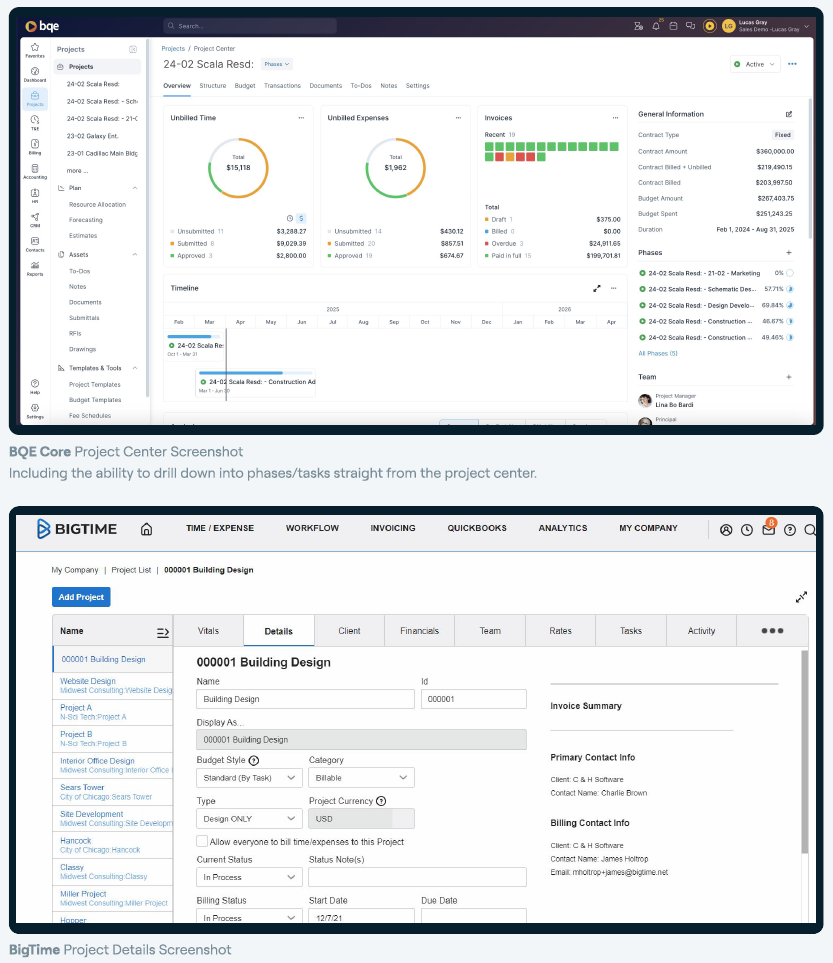Add a new phase with plus icon
Viewport: 833px width, 963px height.
(x=789, y=252)
